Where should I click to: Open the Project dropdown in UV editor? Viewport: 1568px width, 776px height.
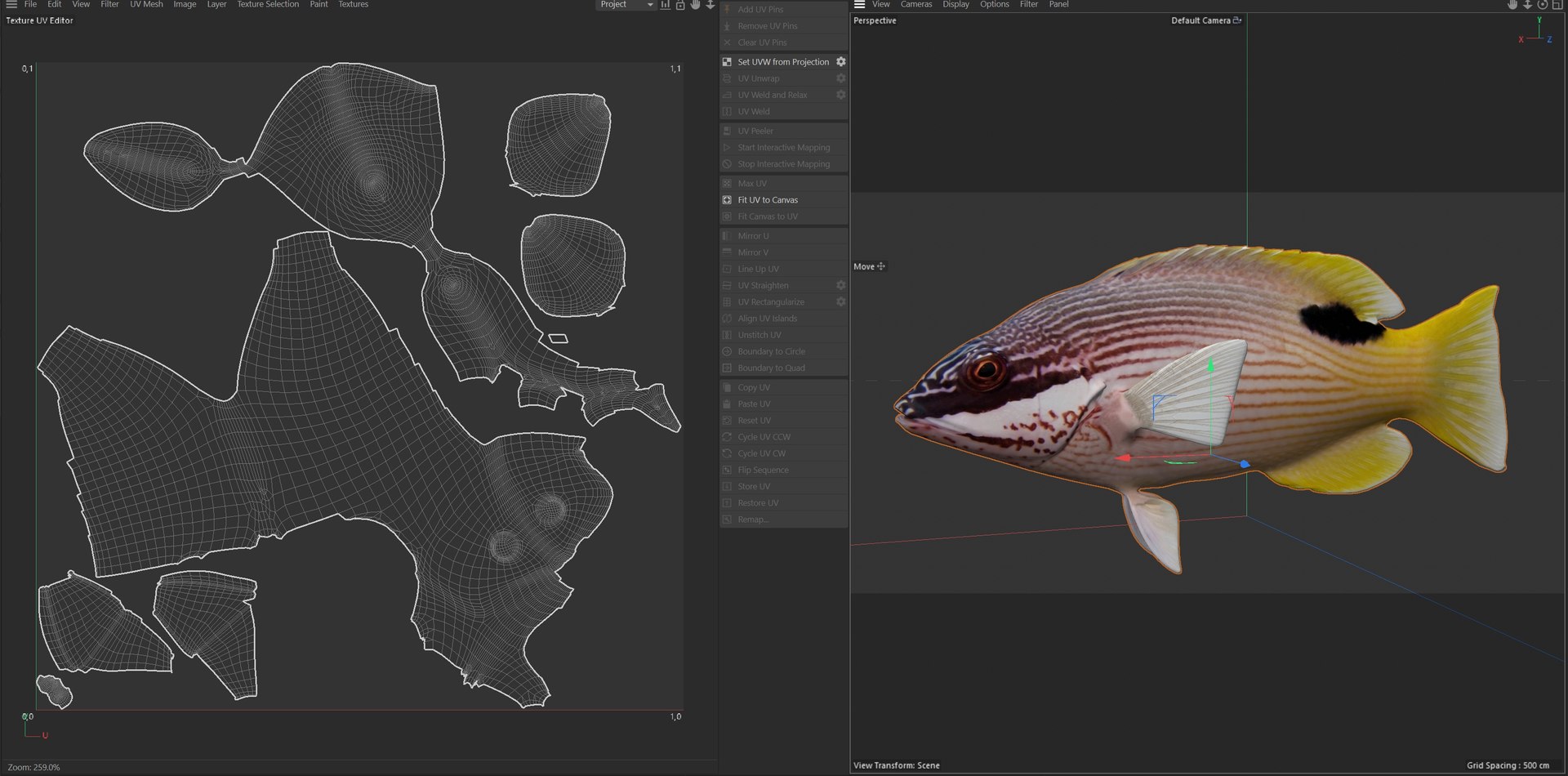(626, 4)
